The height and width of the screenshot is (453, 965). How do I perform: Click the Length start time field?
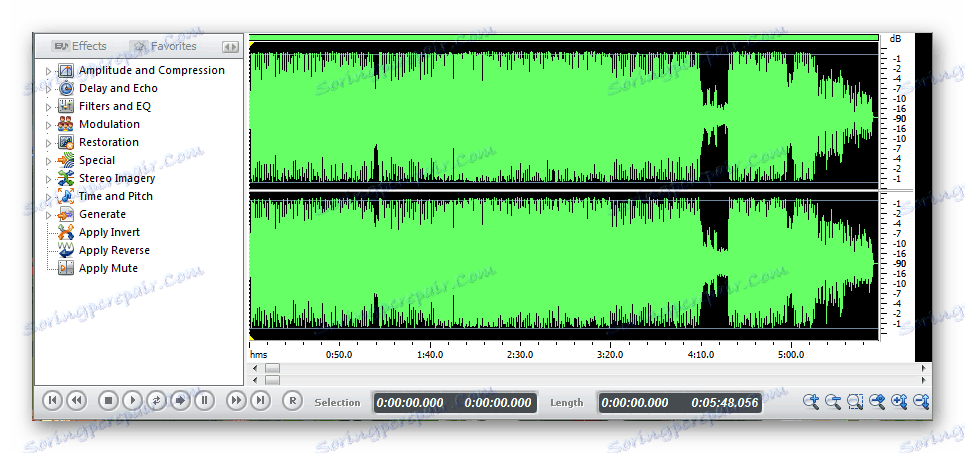[635, 403]
